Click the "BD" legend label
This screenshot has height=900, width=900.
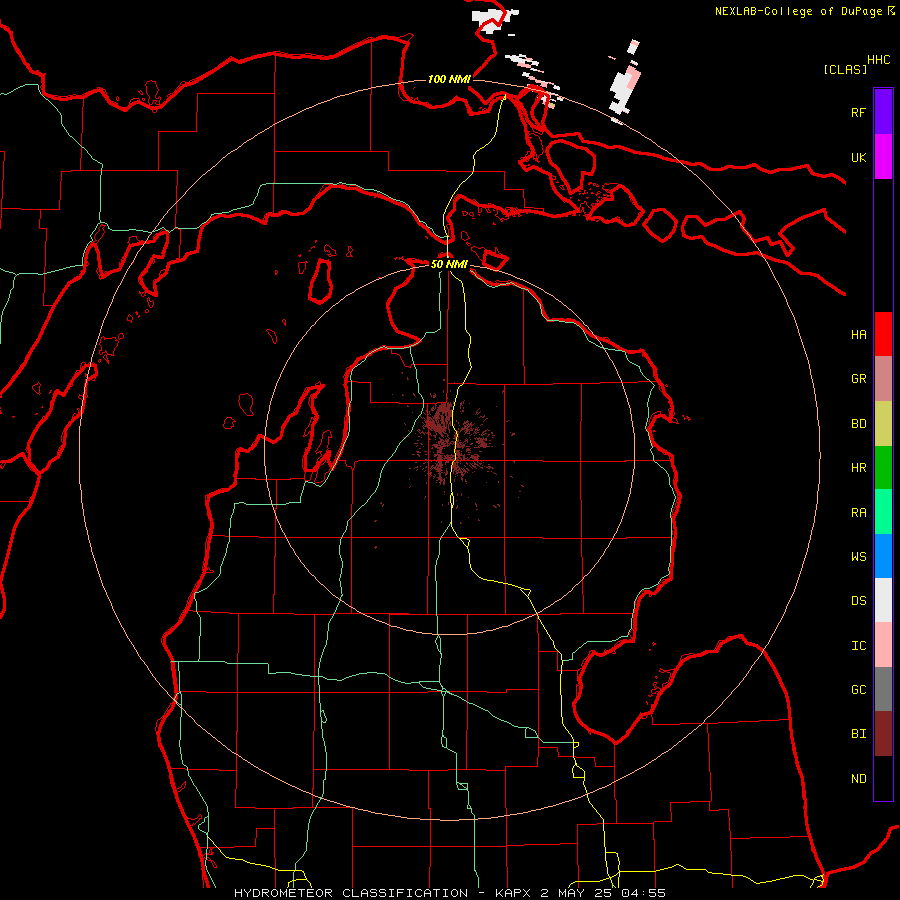[x=859, y=424]
